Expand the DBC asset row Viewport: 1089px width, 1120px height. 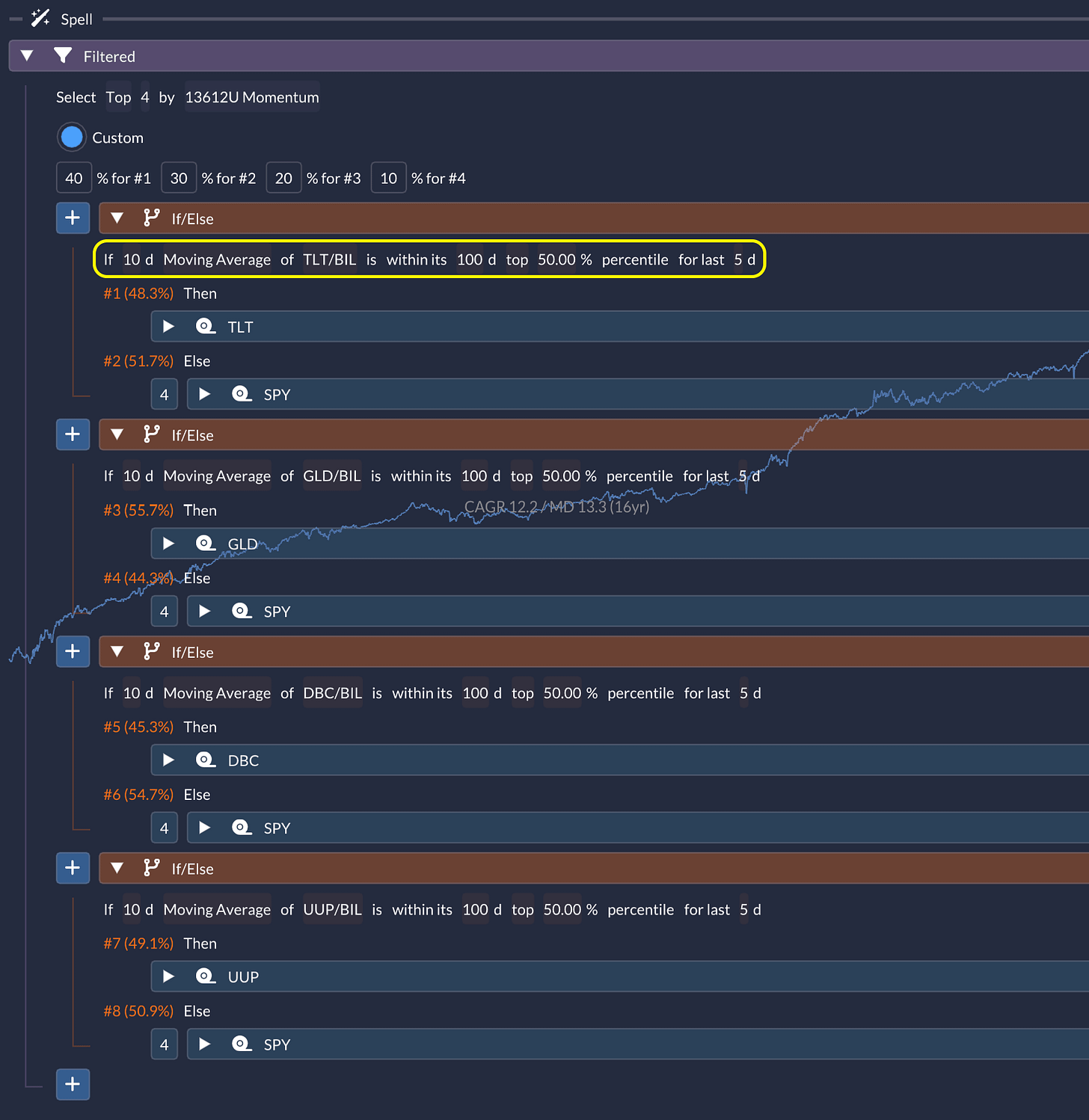pyautogui.click(x=169, y=760)
